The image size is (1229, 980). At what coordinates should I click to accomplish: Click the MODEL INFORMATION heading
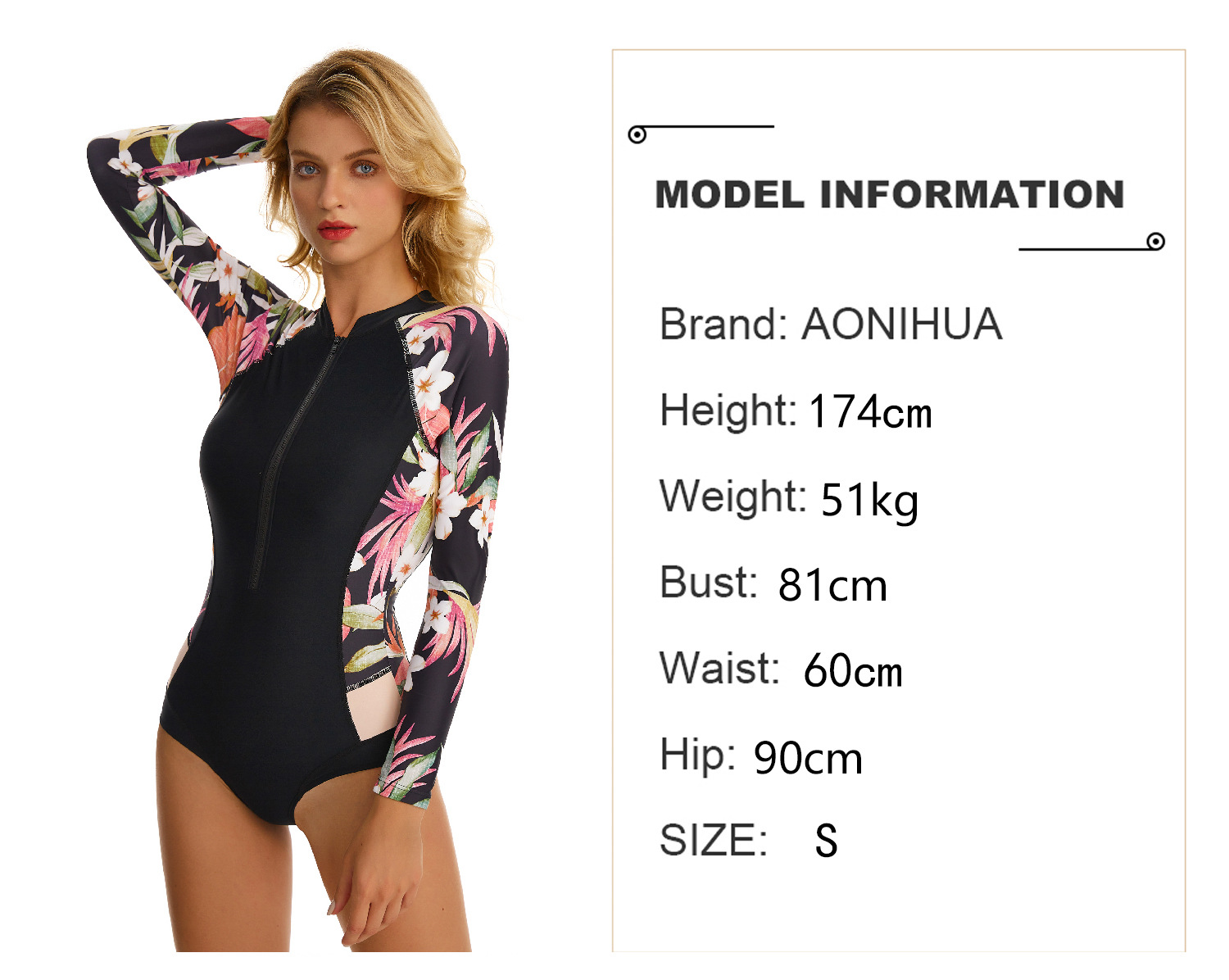click(890, 195)
